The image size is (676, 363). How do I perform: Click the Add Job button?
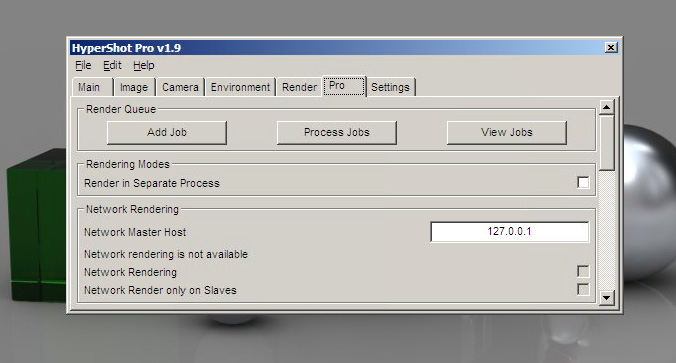point(167,132)
